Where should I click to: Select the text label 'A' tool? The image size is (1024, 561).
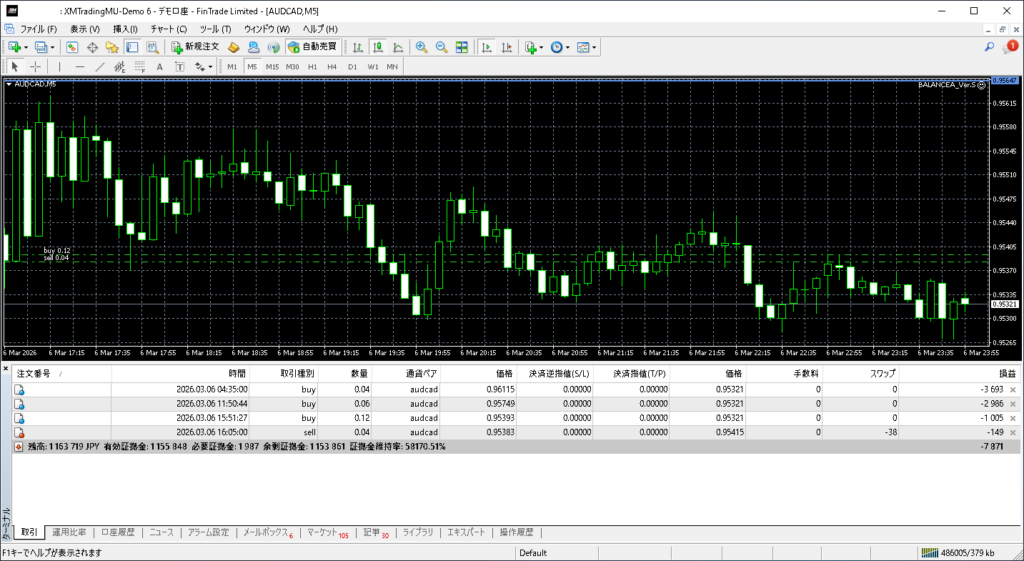(x=160, y=67)
